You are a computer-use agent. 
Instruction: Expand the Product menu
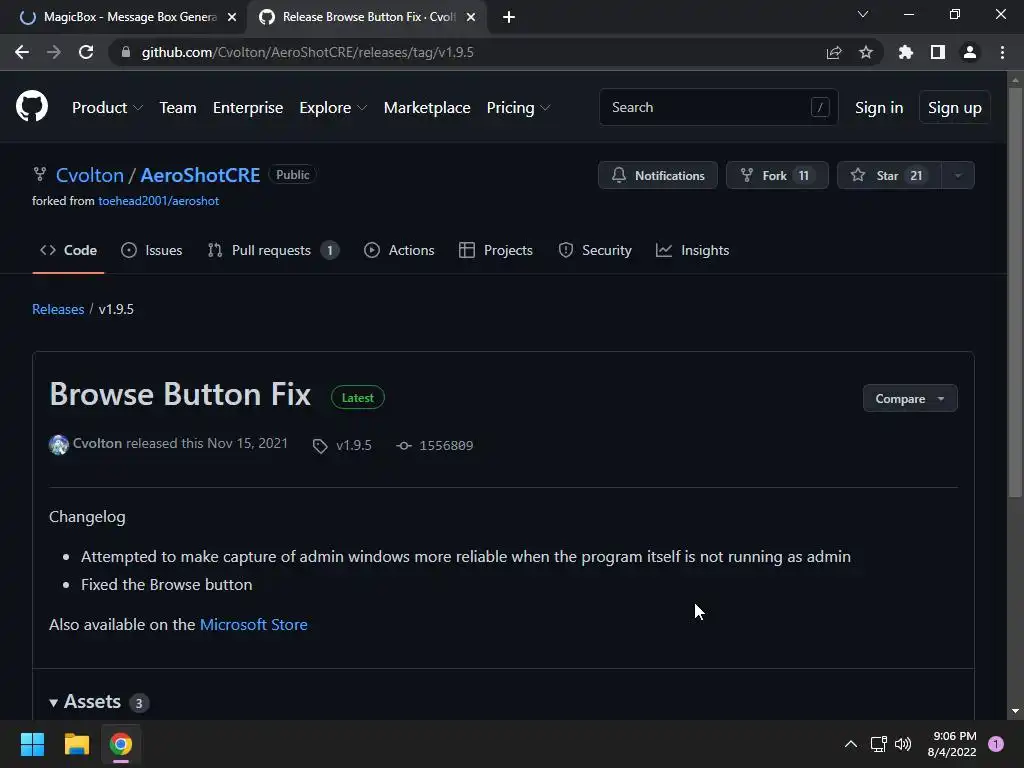coord(107,108)
